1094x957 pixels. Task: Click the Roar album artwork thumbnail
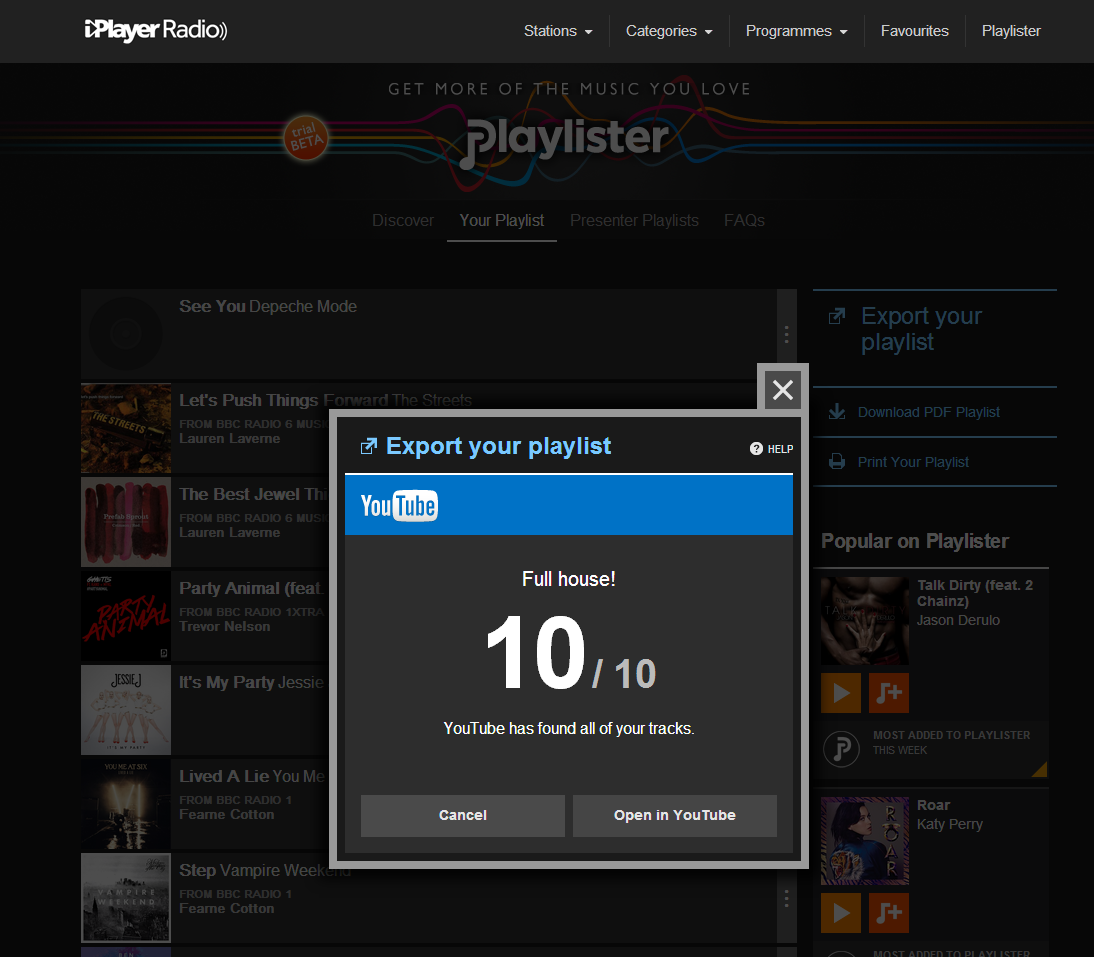(x=865, y=841)
